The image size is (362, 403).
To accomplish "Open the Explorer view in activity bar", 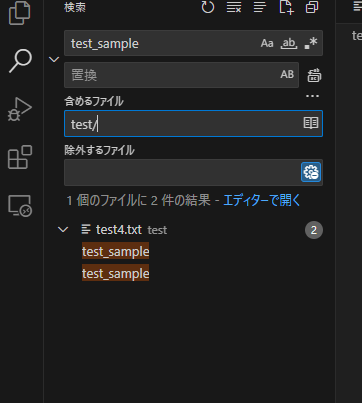I will click(x=19, y=13).
